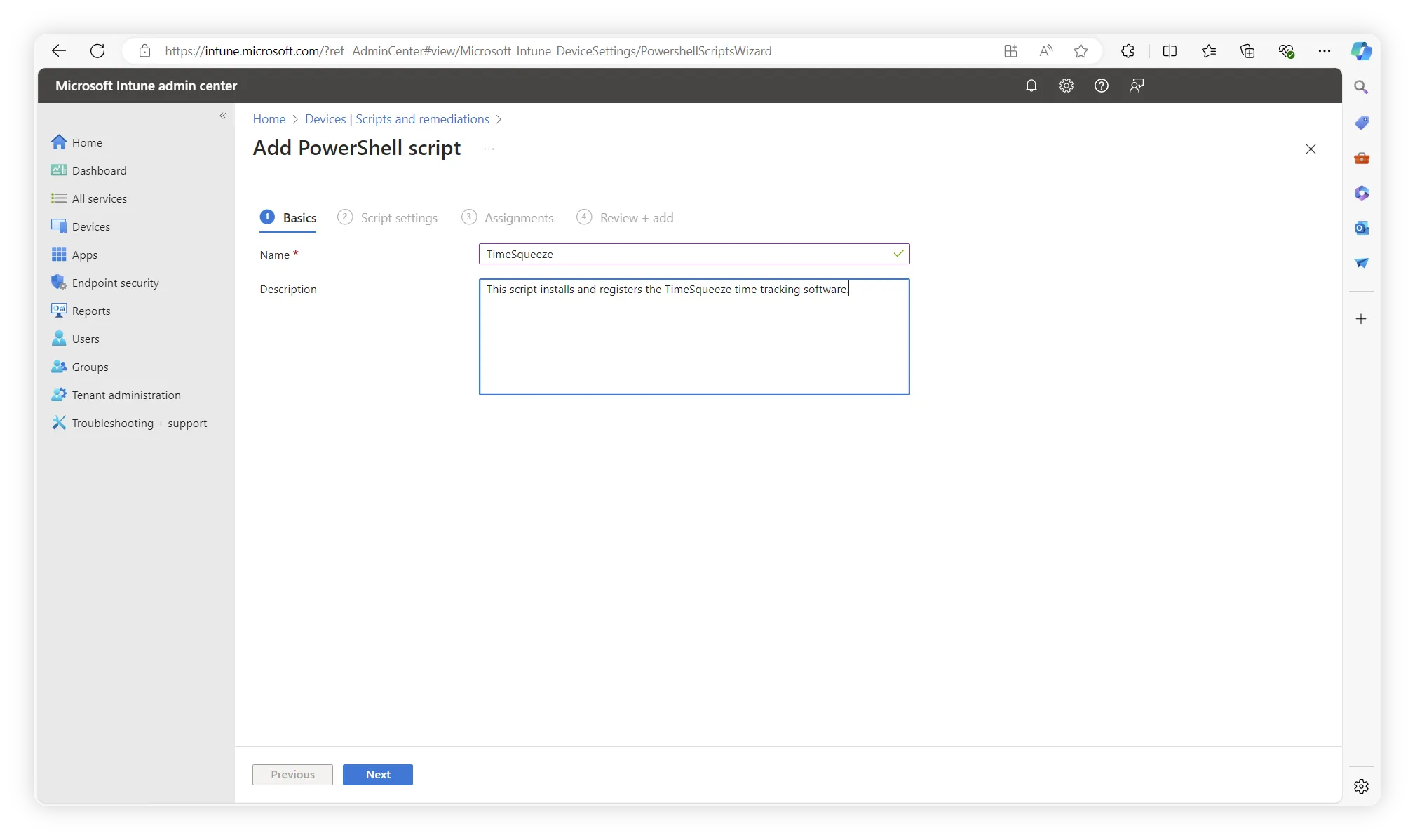
Task: Open Troubleshooting + support in sidebar
Action: [x=139, y=423]
